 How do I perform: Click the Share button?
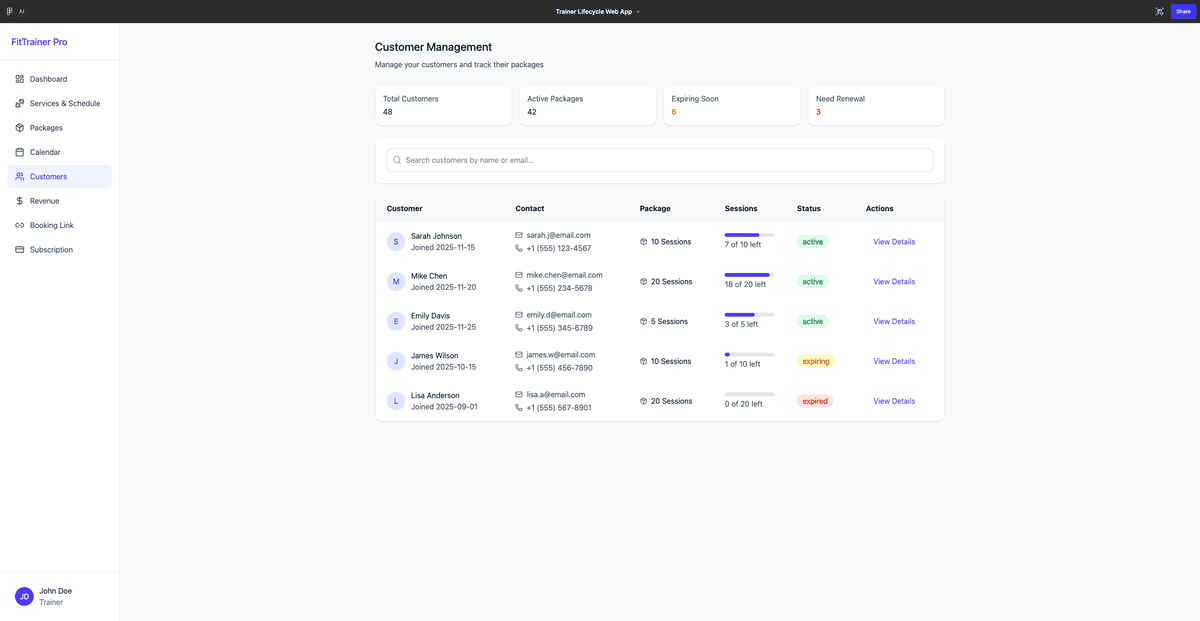coord(1183,11)
